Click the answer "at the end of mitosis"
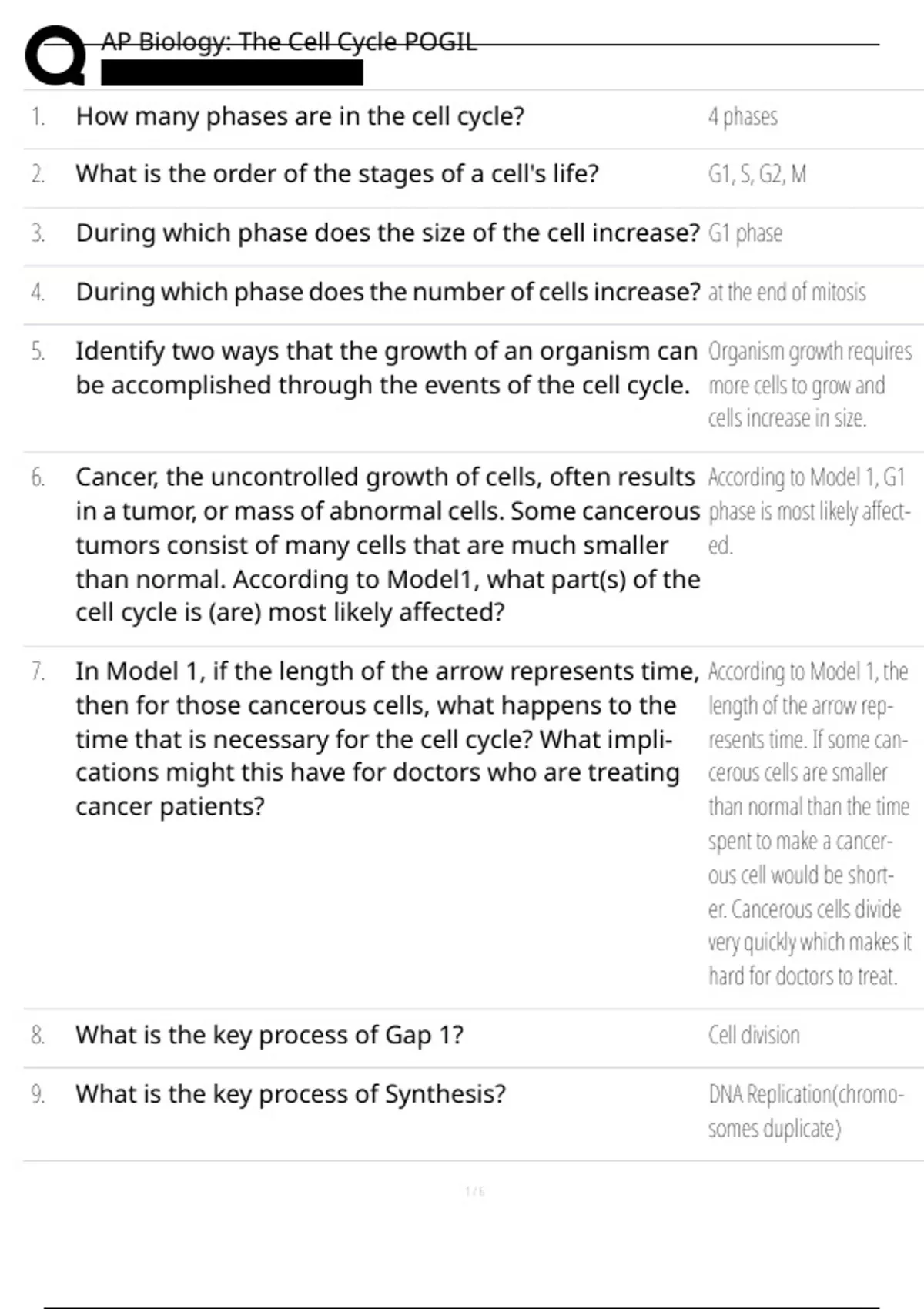 point(786,293)
